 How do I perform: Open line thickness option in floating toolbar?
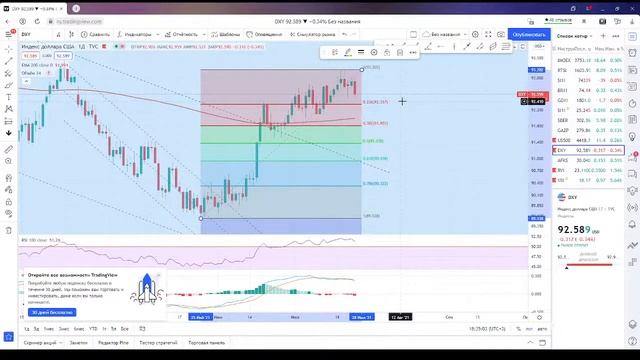click(x=361, y=52)
